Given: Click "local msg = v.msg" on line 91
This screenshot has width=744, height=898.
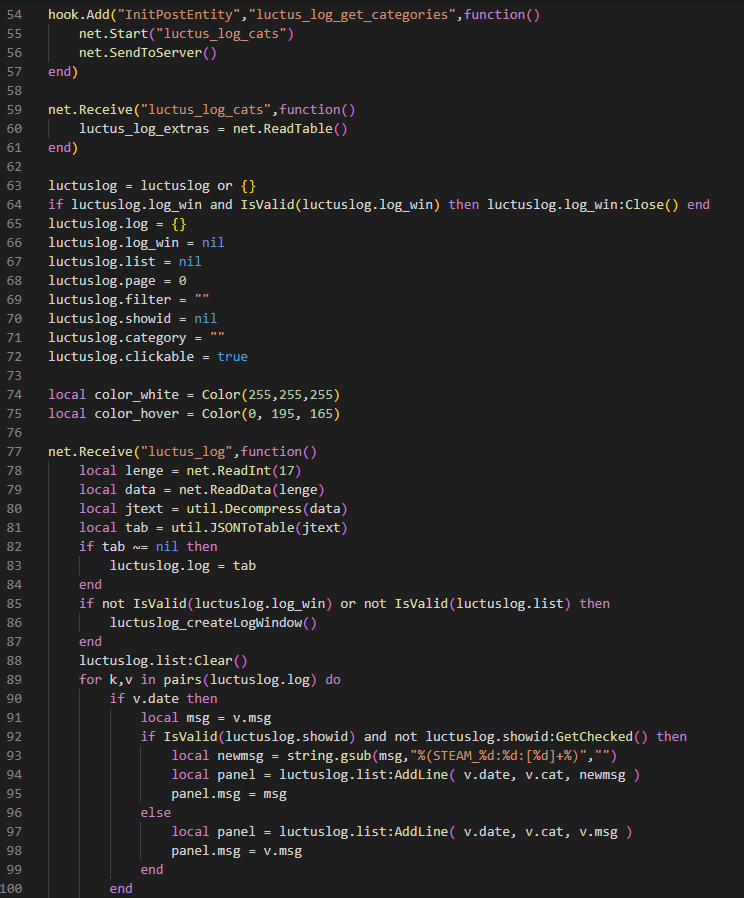Looking at the screenshot, I should pos(206,718).
